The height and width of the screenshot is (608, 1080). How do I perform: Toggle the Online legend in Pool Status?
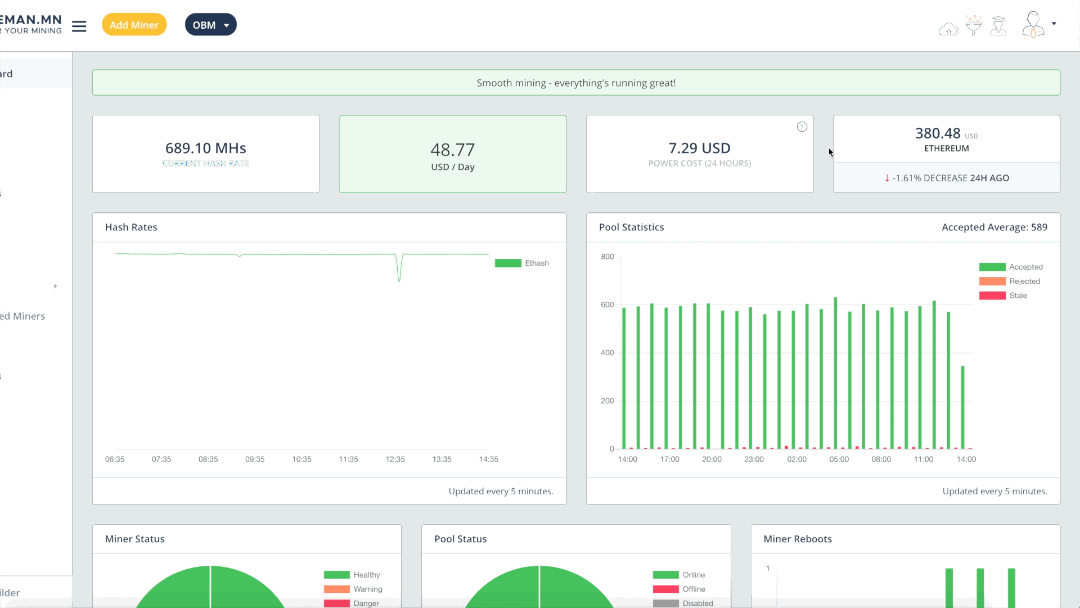point(679,575)
